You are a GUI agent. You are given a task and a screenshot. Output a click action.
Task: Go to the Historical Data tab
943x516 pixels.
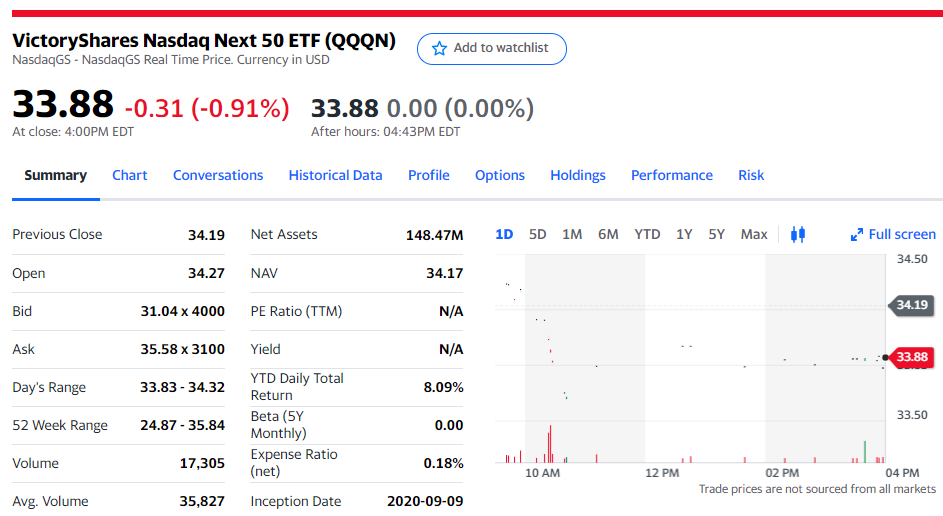pos(335,175)
